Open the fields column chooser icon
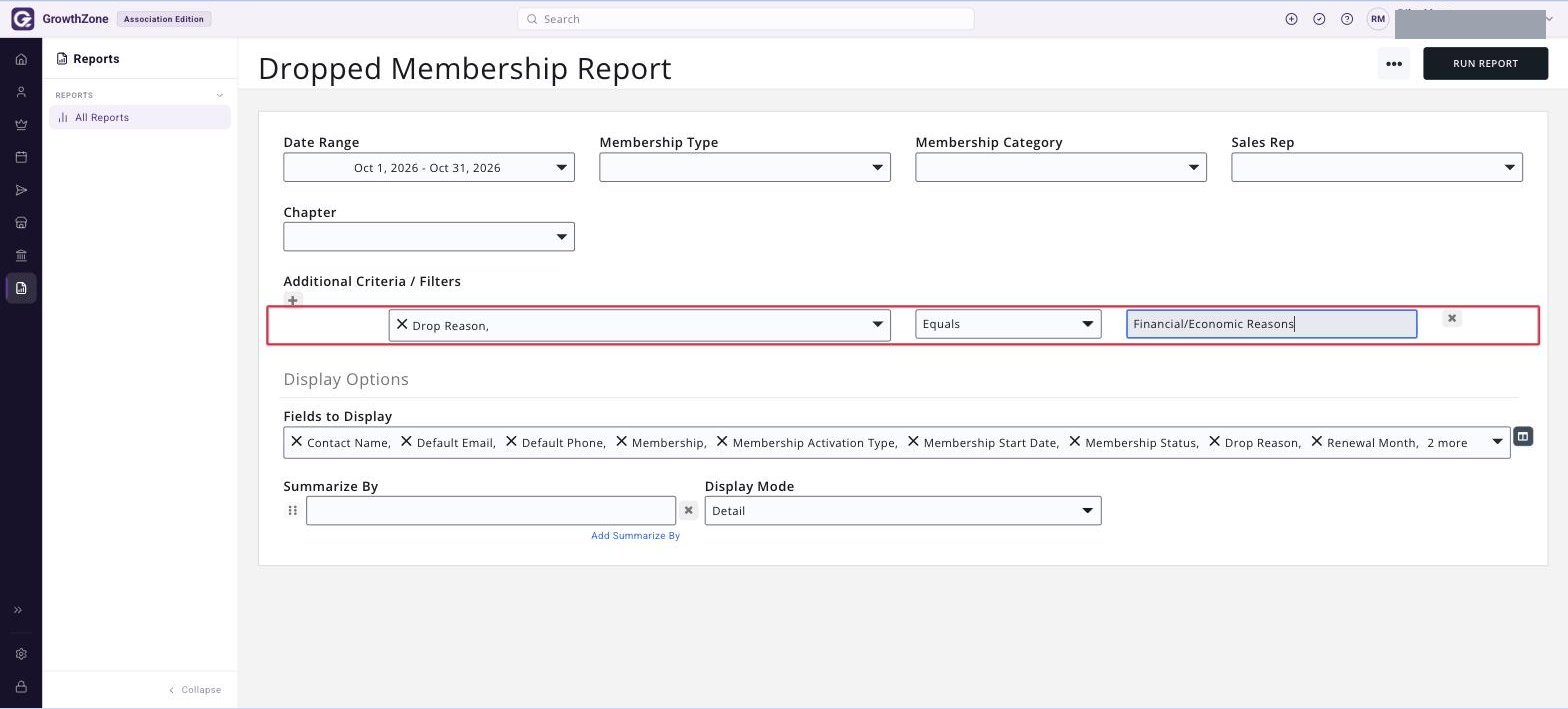 click(1522, 436)
